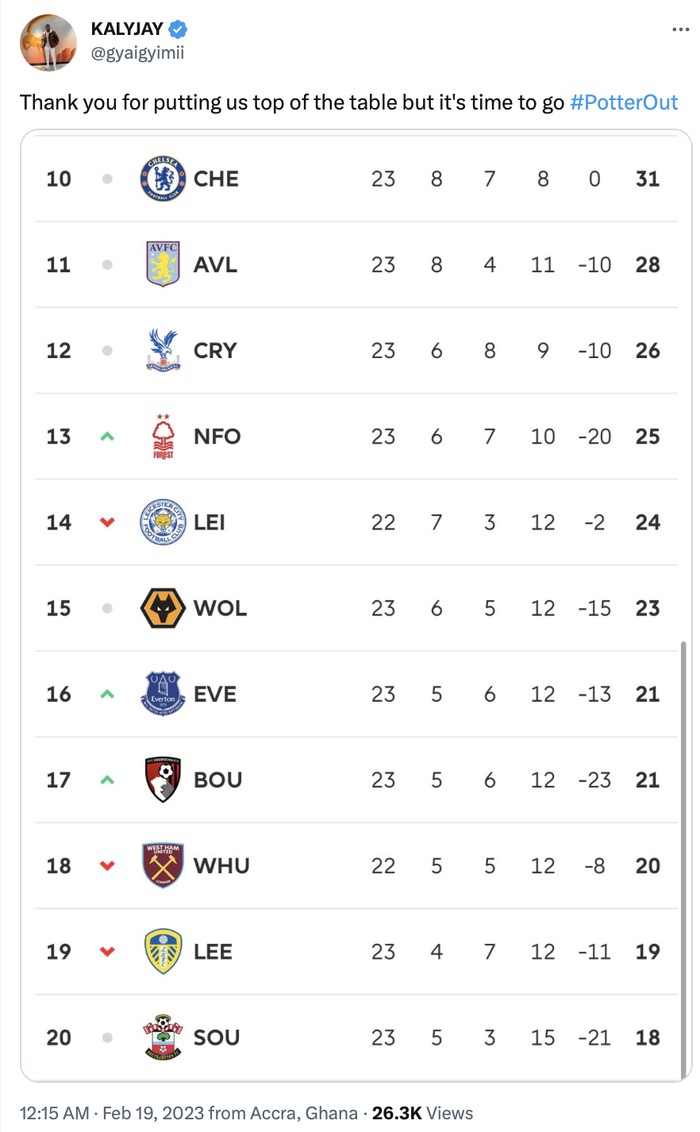This screenshot has width=700, height=1132.
Task: Click the Chelsea club crest
Action: click(163, 179)
